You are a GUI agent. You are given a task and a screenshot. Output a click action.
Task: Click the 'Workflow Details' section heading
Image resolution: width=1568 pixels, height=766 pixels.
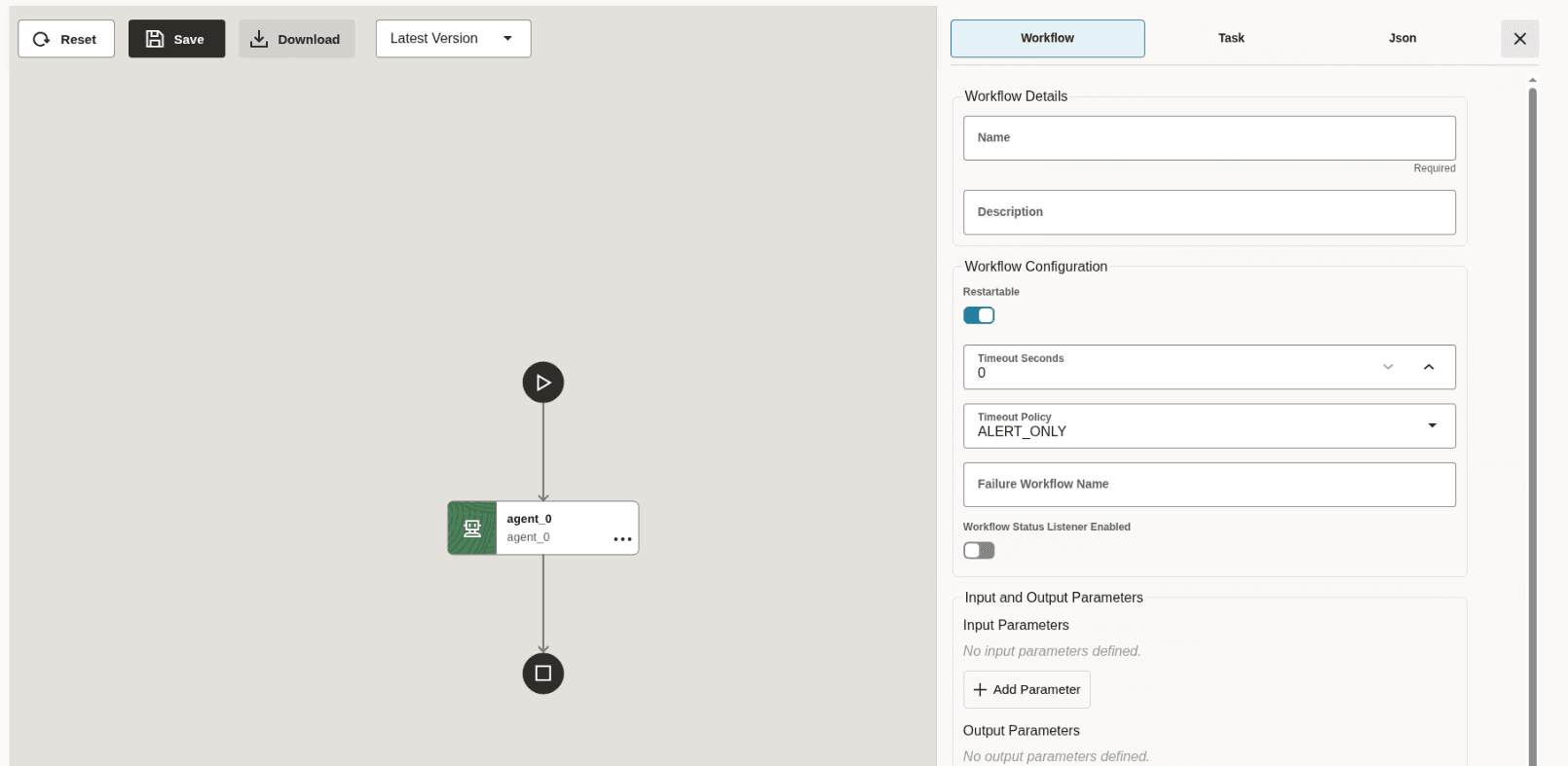(x=1016, y=96)
